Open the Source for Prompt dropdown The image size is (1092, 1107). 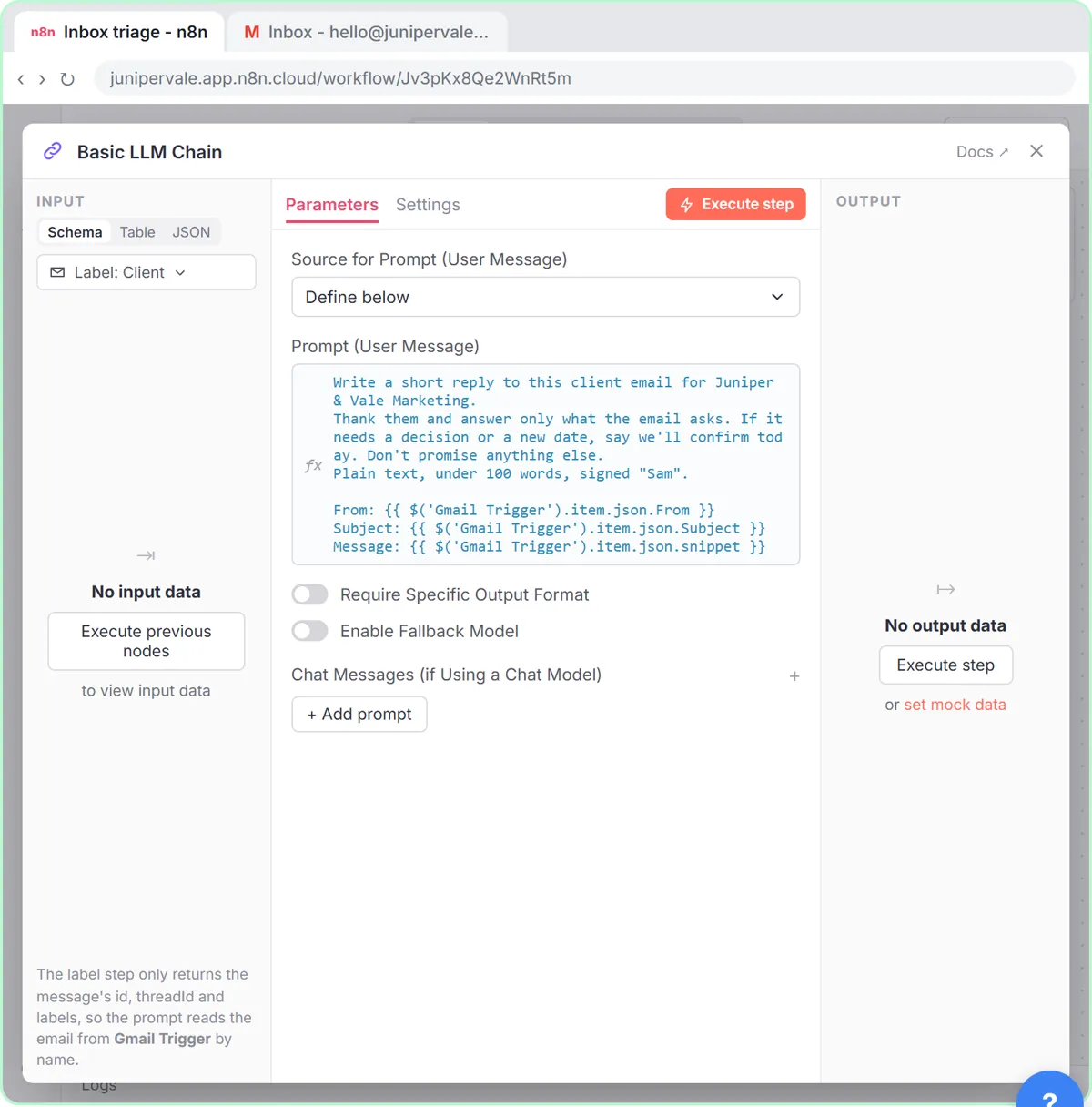tap(546, 297)
